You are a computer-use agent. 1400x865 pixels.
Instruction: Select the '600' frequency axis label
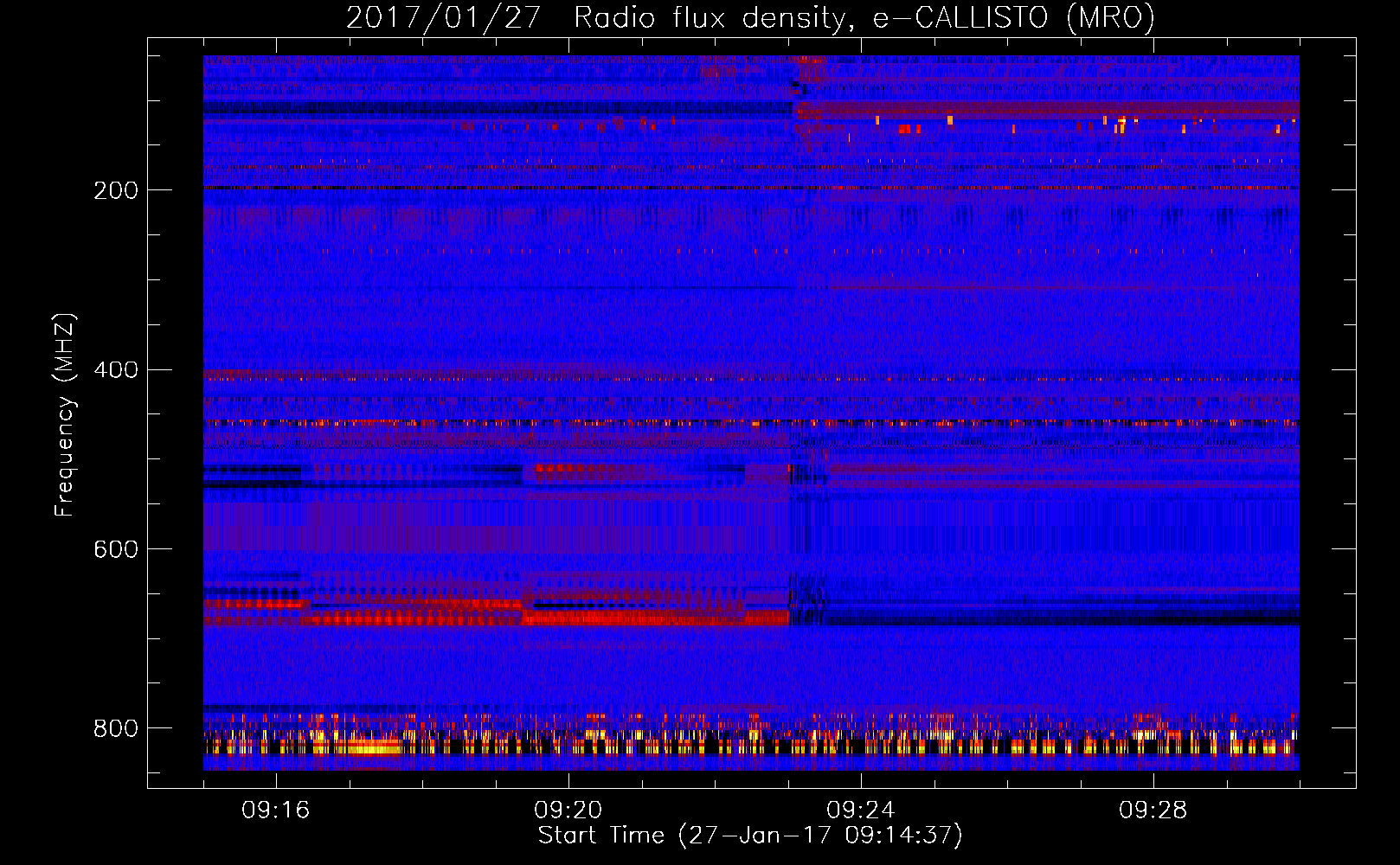point(116,550)
